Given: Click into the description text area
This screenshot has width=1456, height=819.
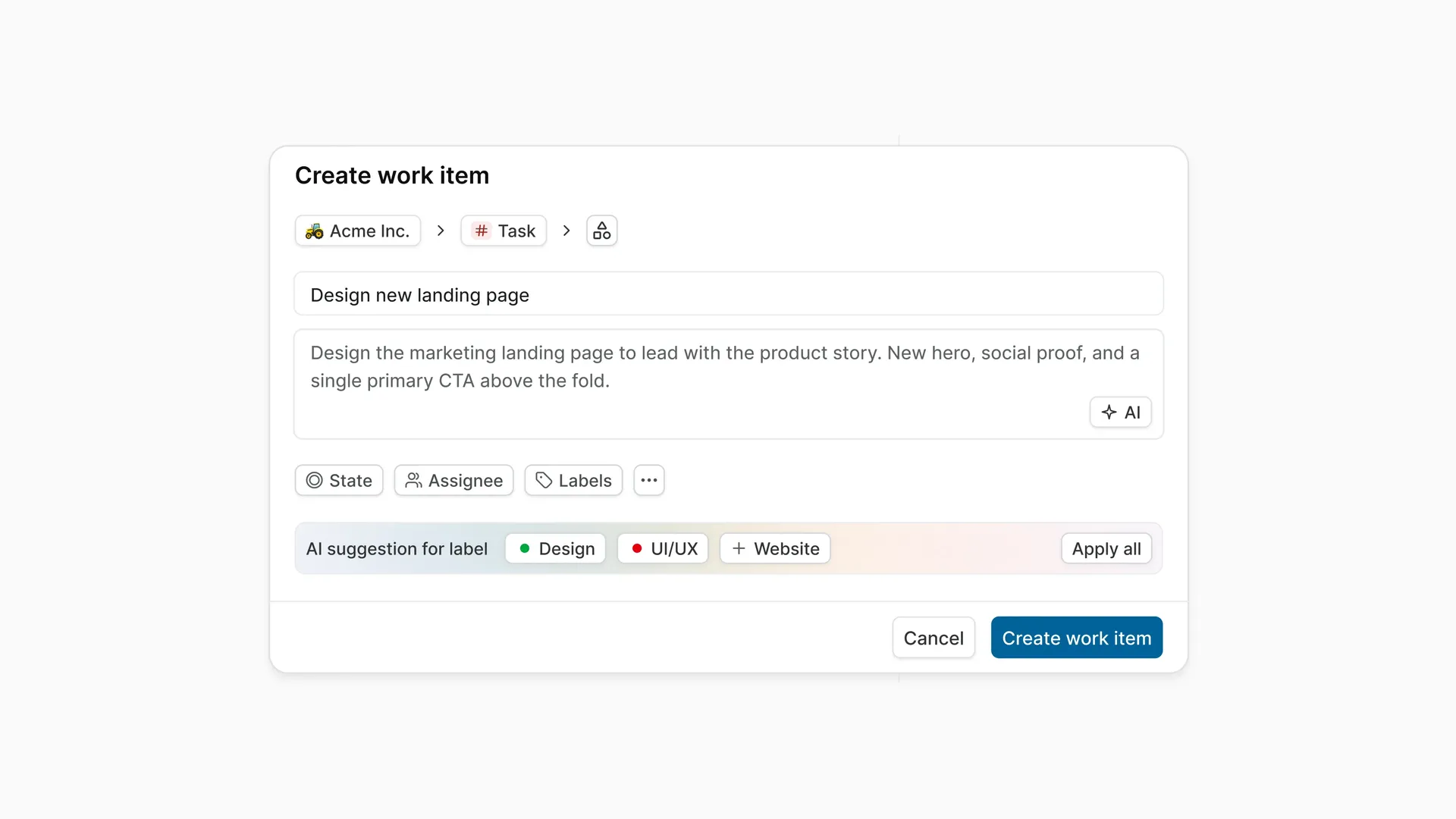Looking at the screenshot, I should click(x=729, y=384).
